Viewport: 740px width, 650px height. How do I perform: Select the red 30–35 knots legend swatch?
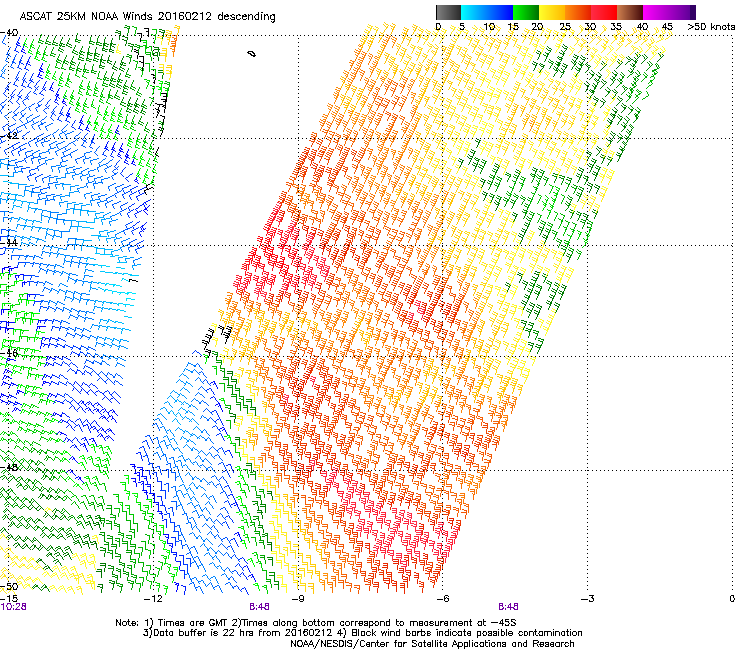tap(604, 12)
